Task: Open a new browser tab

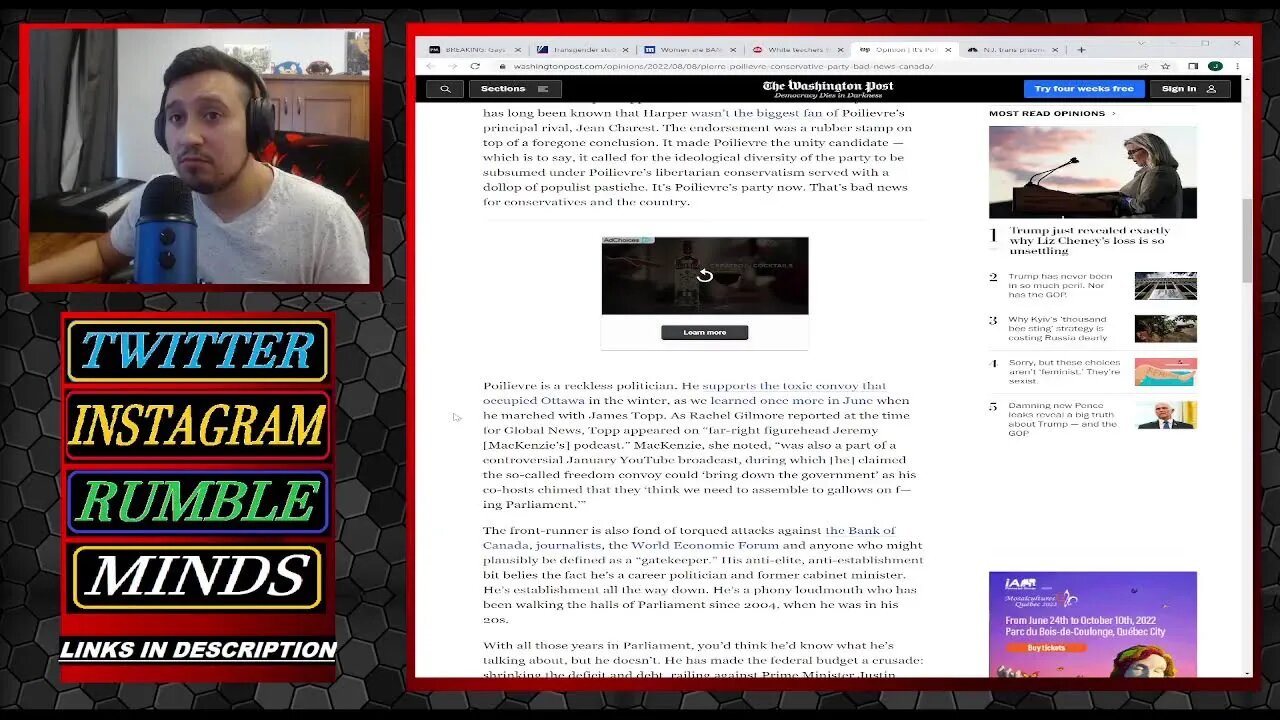Action: (x=1081, y=49)
